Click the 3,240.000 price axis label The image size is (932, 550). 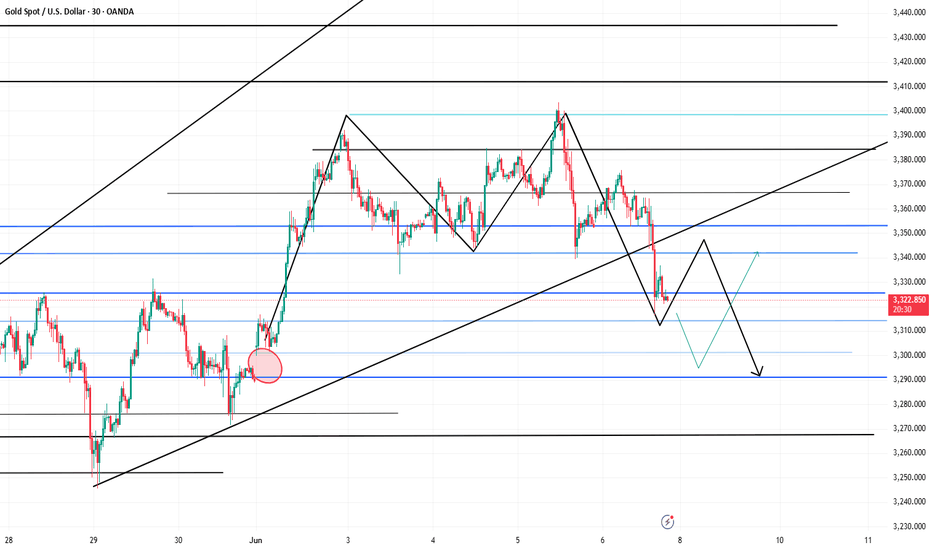pos(909,502)
